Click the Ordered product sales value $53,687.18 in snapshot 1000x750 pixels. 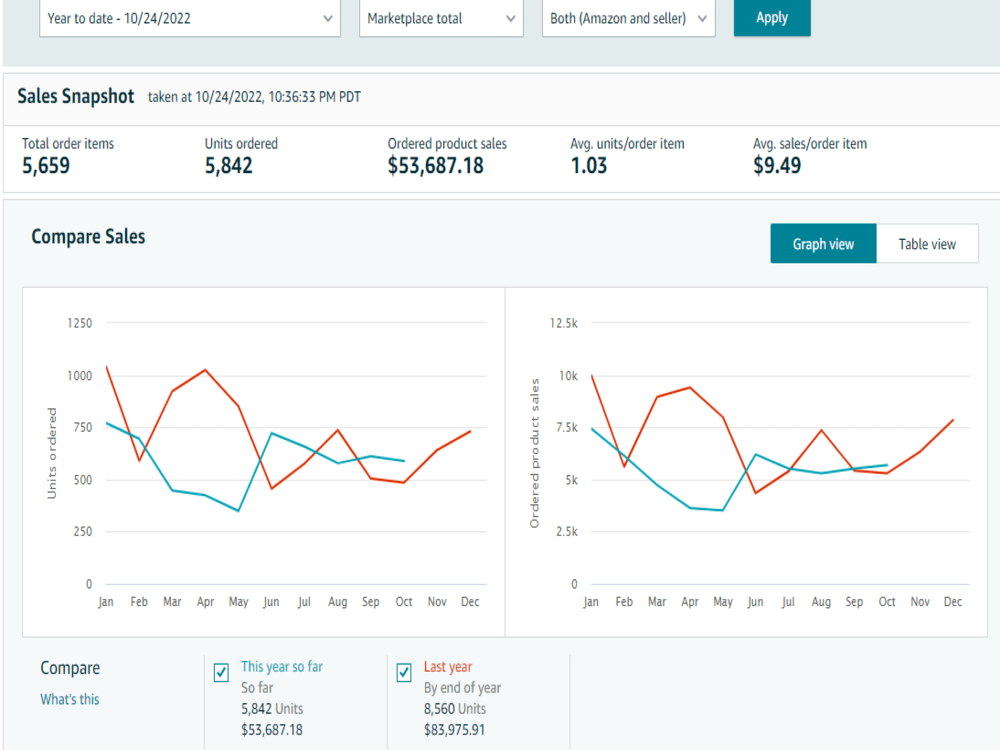[x=436, y=166]
